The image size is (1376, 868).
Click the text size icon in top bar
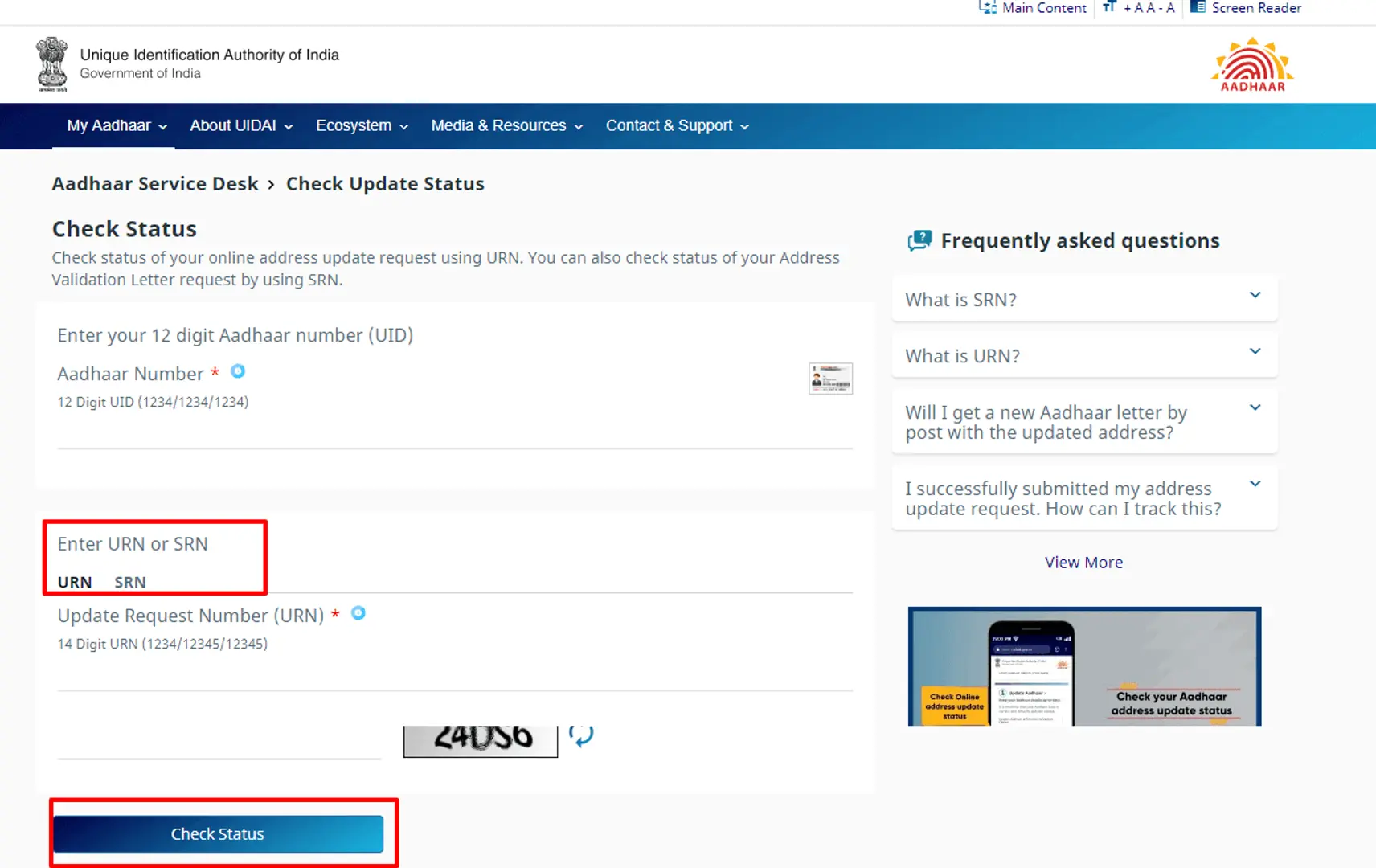point(1110,7)
